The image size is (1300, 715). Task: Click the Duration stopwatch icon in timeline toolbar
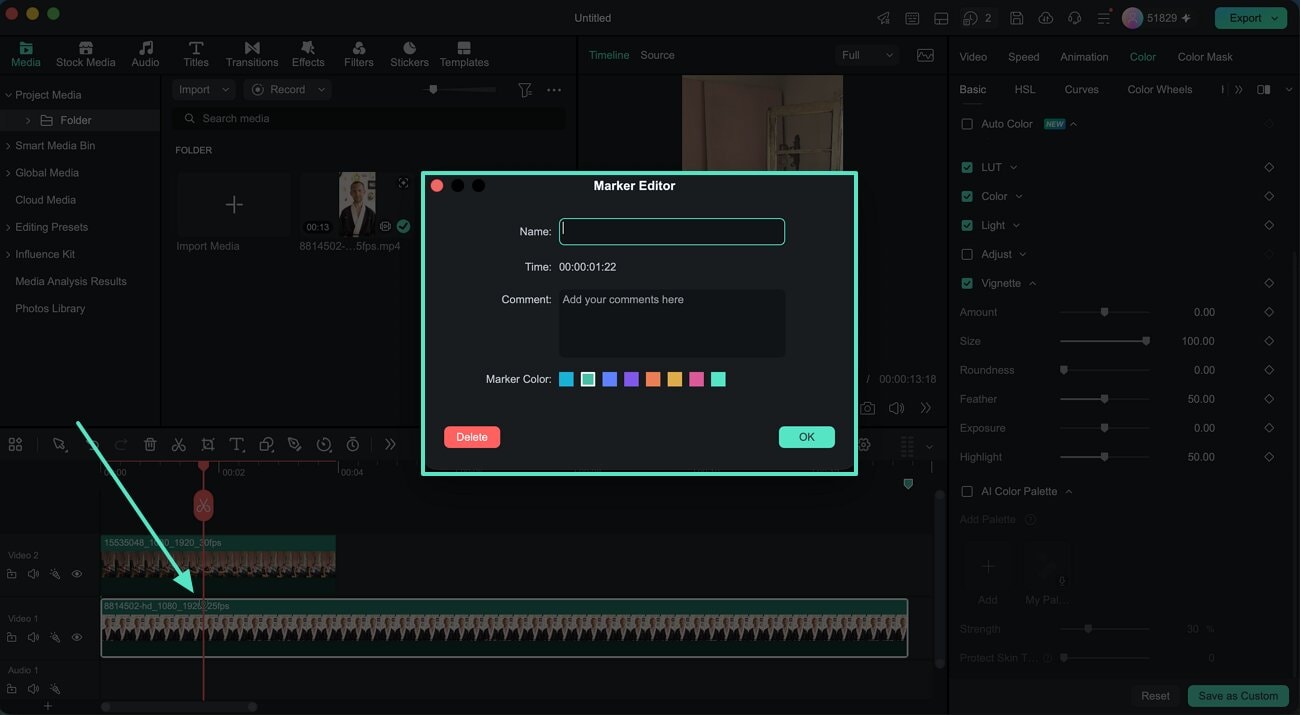pos(353,444)
